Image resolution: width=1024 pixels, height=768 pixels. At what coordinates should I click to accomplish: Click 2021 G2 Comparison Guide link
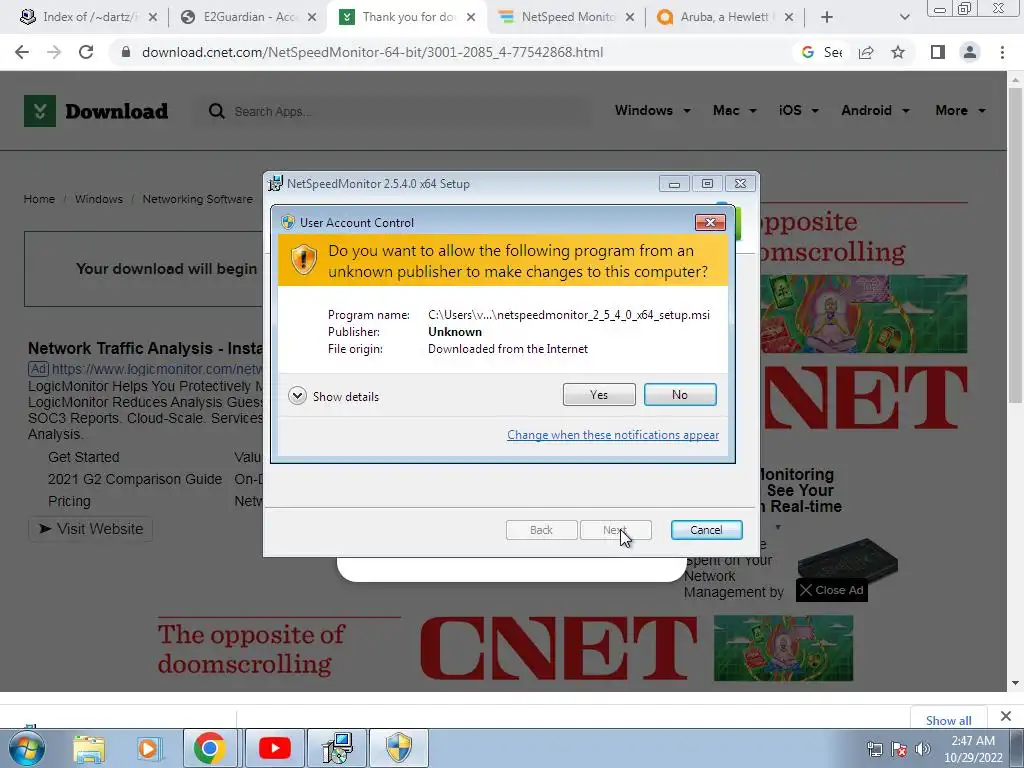pyautogui.click(x=135, y=479)
